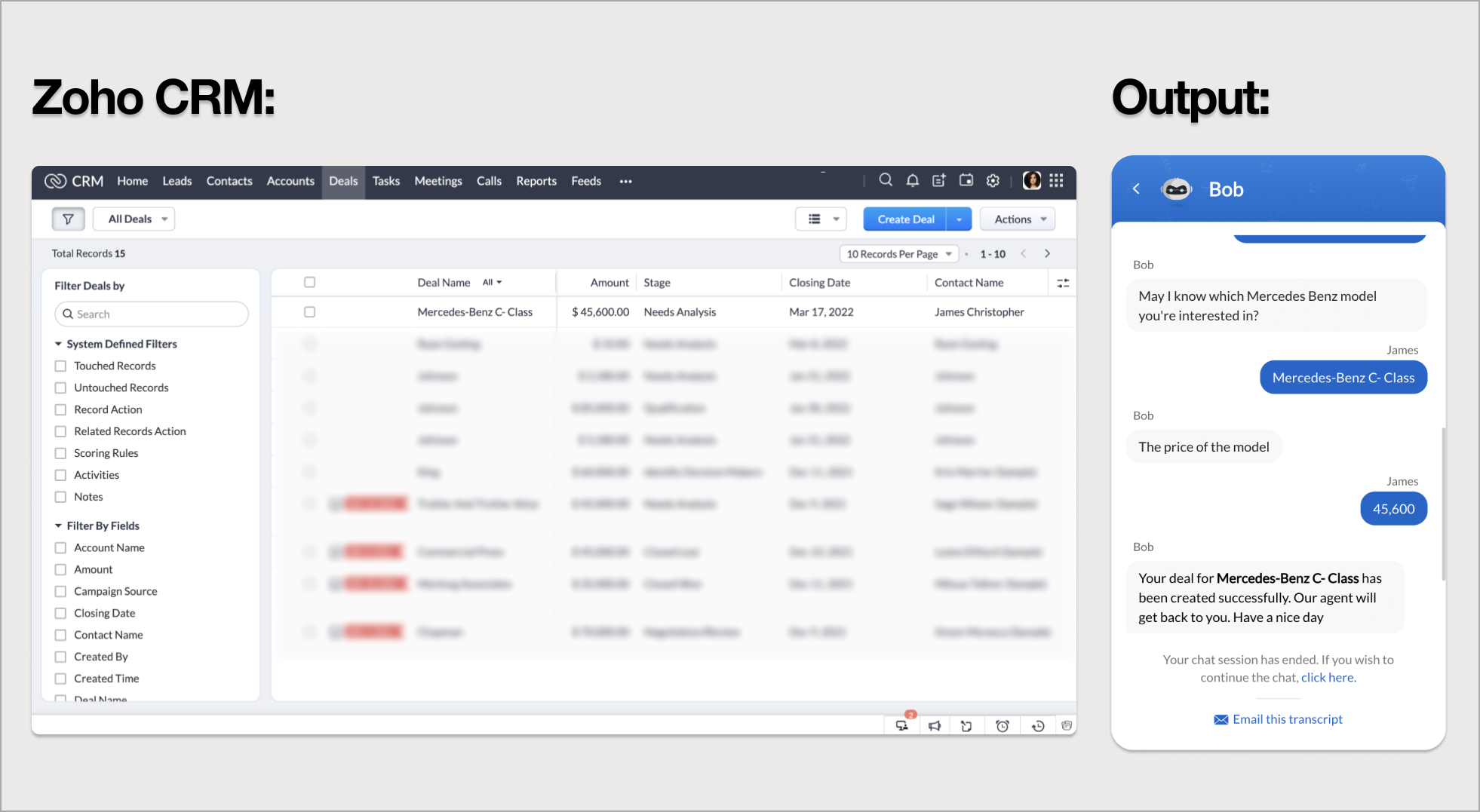
Task: Click the sticky note icon in bottom bar
Action: tap(966, 725)
